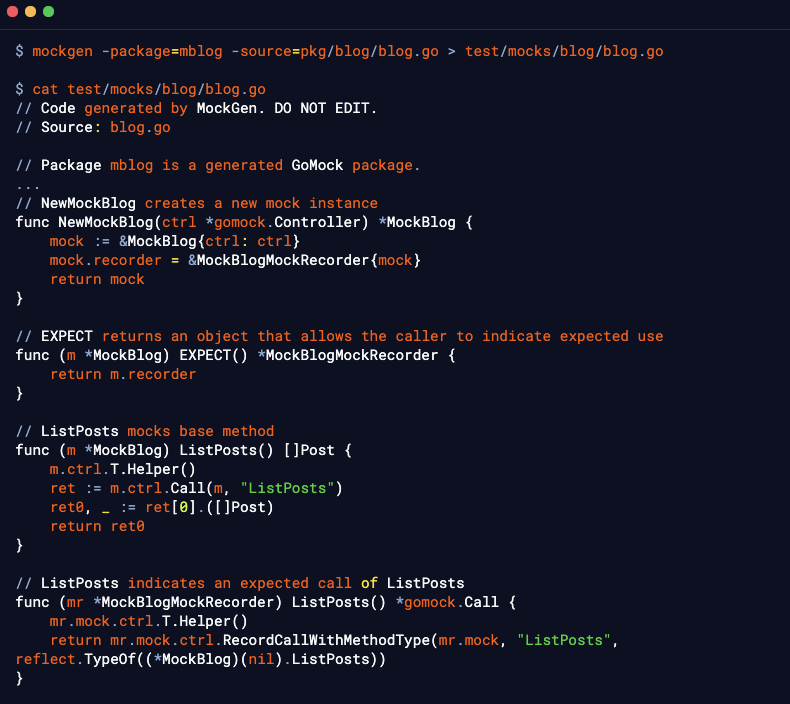Click the "return ret0" statement
This screenshot has width=790, height=704.
point(97,526)
